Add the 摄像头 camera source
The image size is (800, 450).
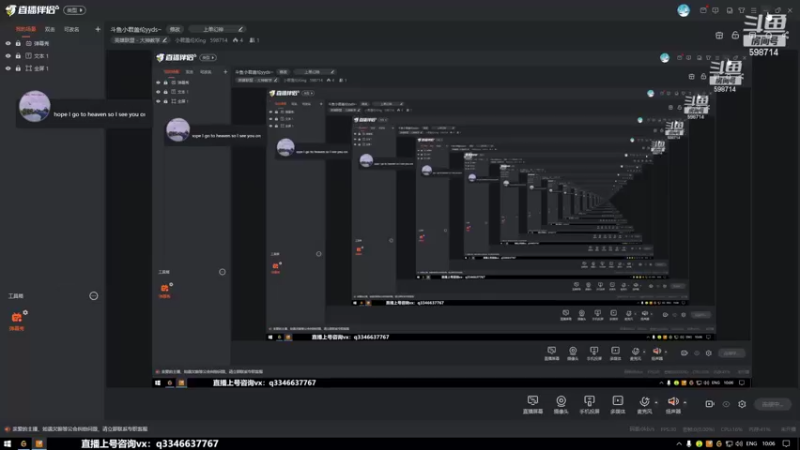(561, 404)
